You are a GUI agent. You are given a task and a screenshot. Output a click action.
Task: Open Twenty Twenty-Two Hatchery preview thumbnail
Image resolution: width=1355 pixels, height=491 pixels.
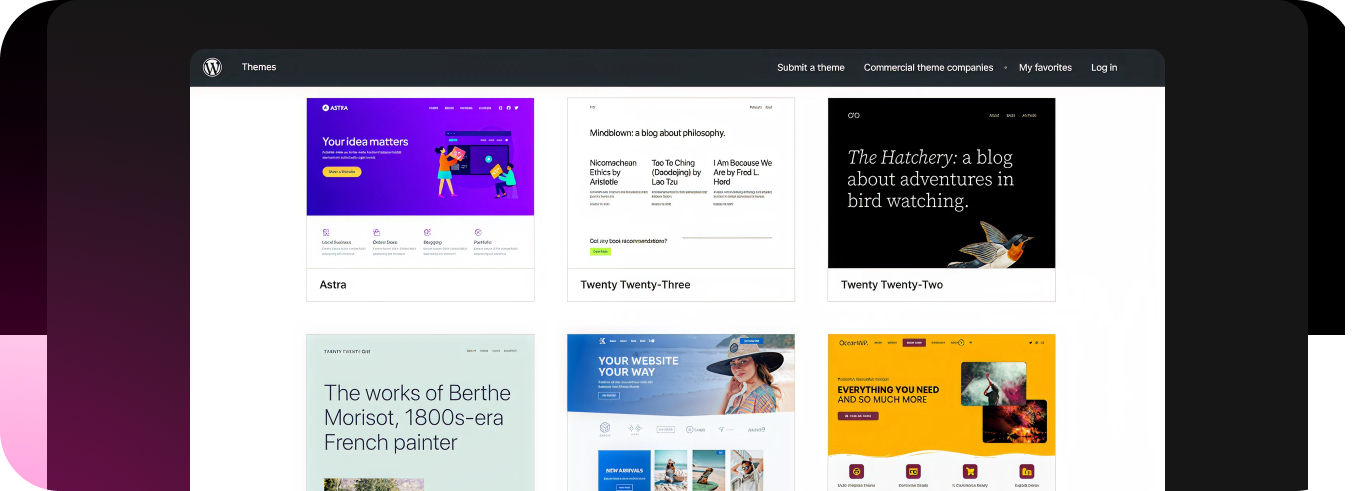pyautogui.click(x=942, y=183)
